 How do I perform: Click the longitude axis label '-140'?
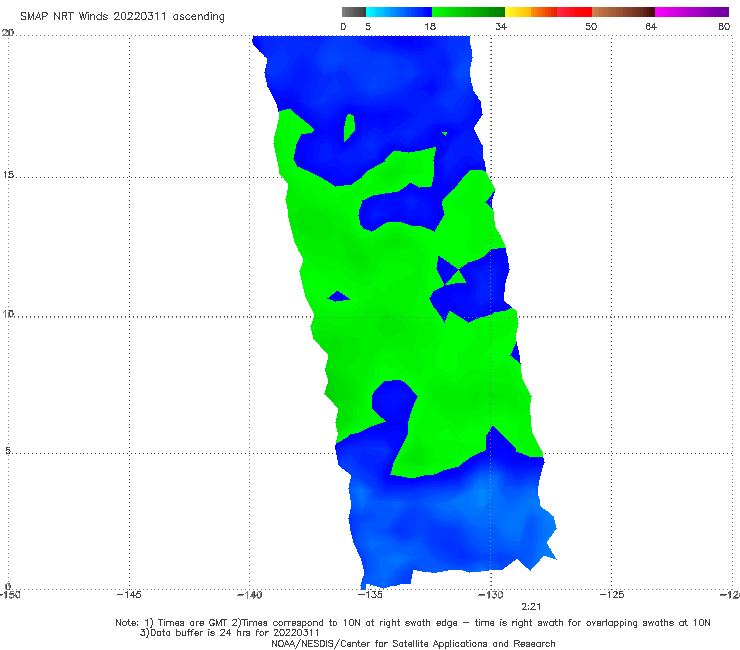pos(249,595)
